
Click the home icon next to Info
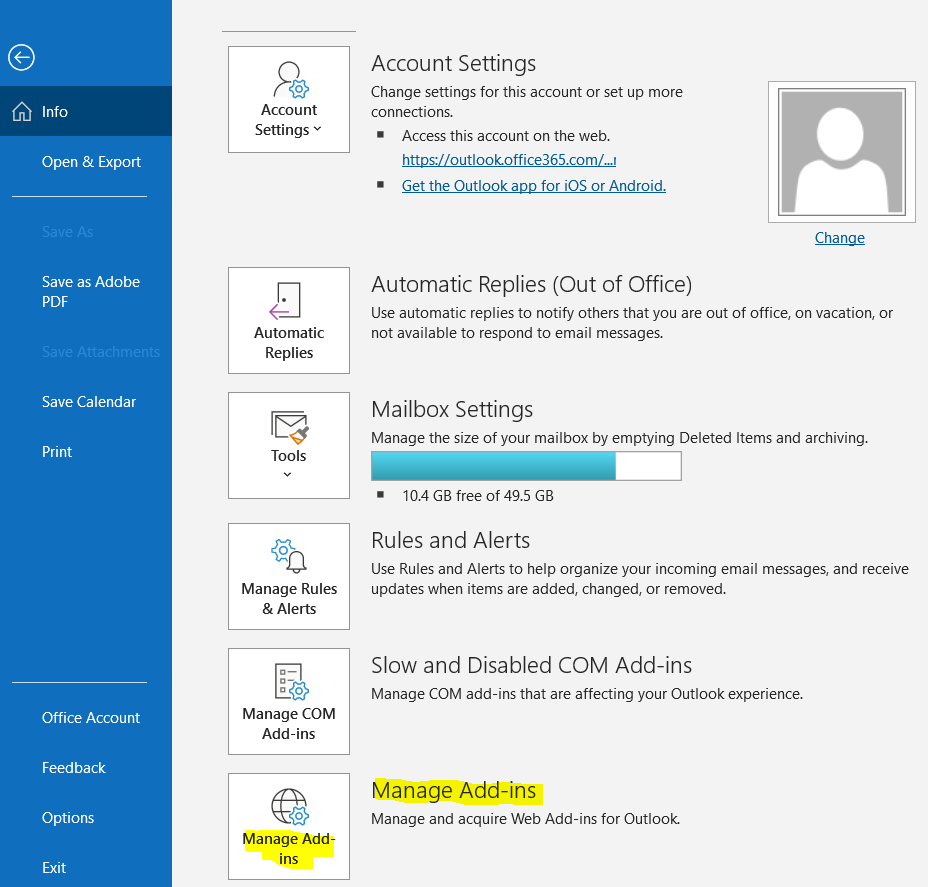pos(22,111)
